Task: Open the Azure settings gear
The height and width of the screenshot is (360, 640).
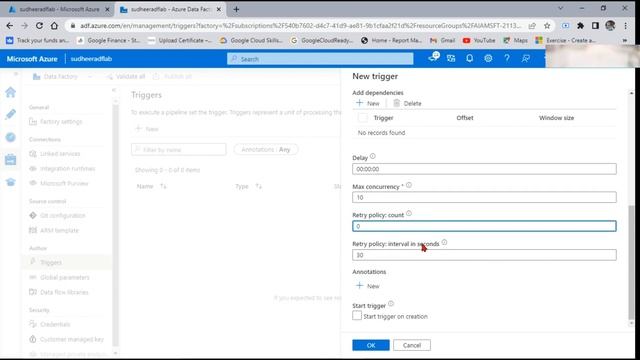Action: tap(488, 58)
